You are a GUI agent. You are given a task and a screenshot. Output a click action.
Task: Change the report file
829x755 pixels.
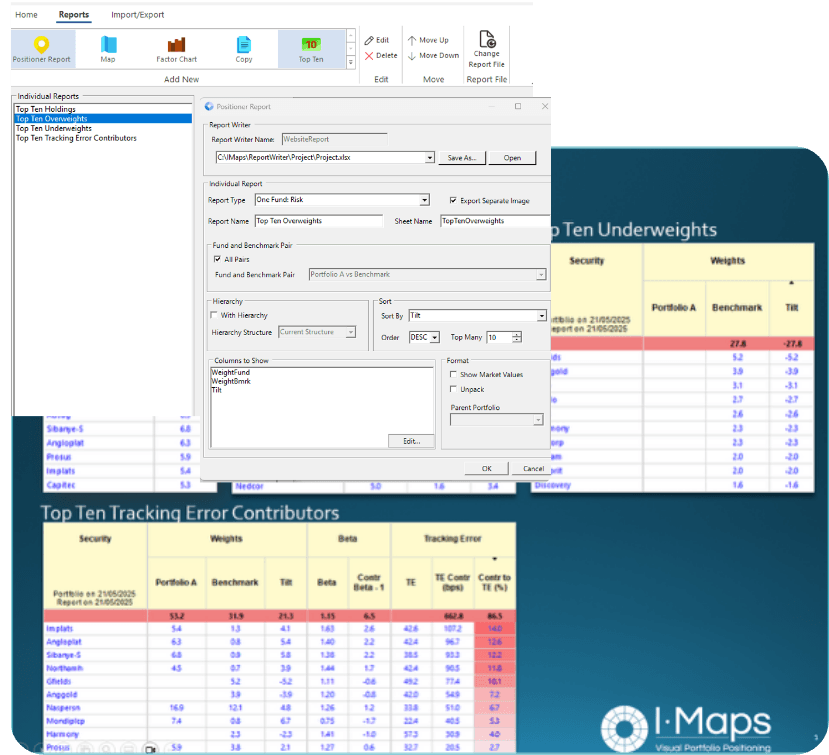pyautogui.click(x=486, y=49)
